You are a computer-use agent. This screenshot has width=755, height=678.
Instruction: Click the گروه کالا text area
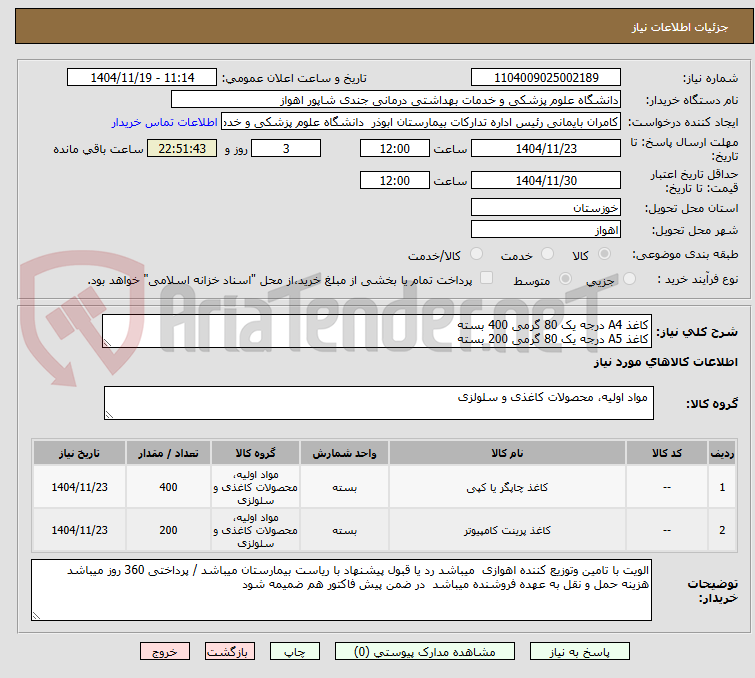pyautogui.click(x=379, y=403)
